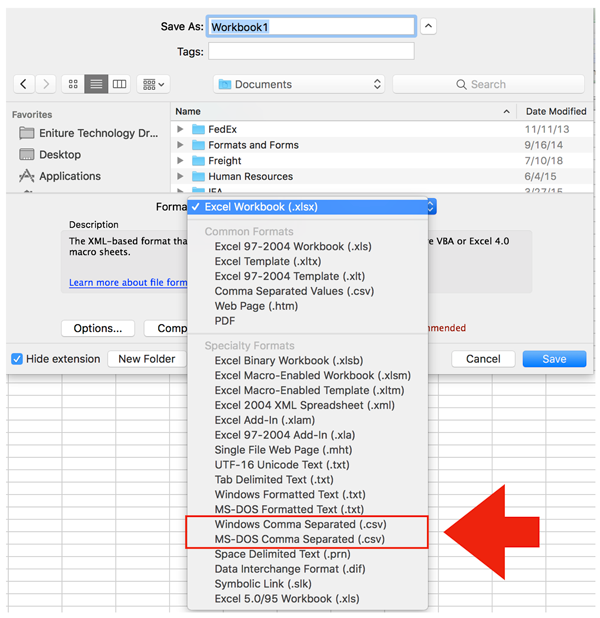Click the blue Save button
600x618 pixels.
click(554, 359)
